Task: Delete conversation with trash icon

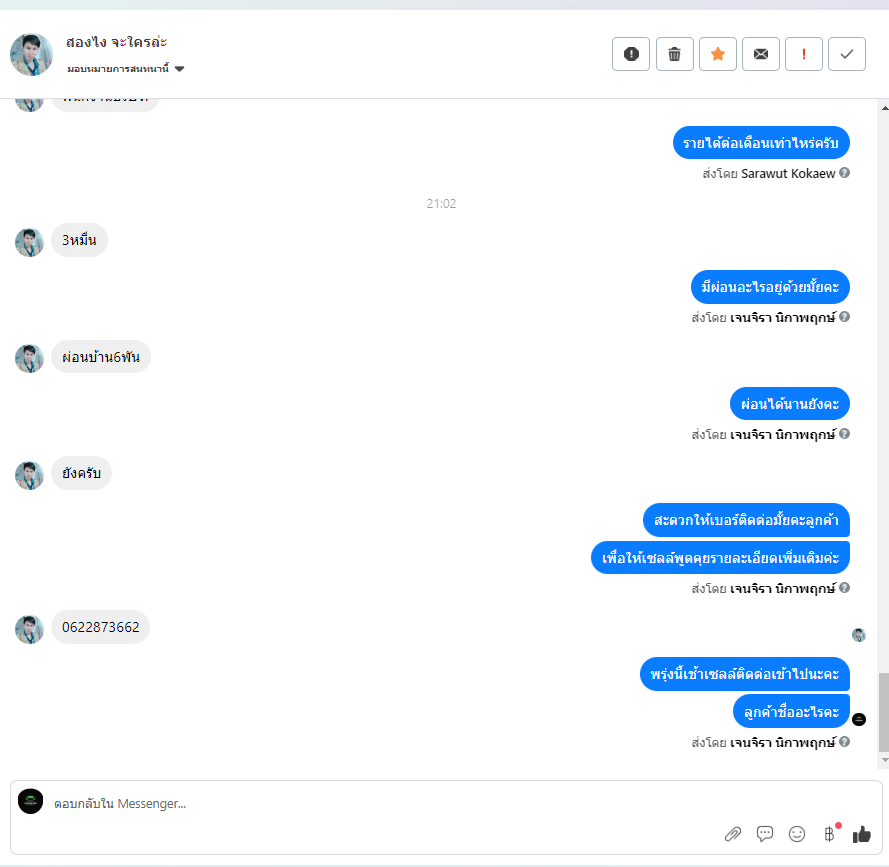Action: 674,54
